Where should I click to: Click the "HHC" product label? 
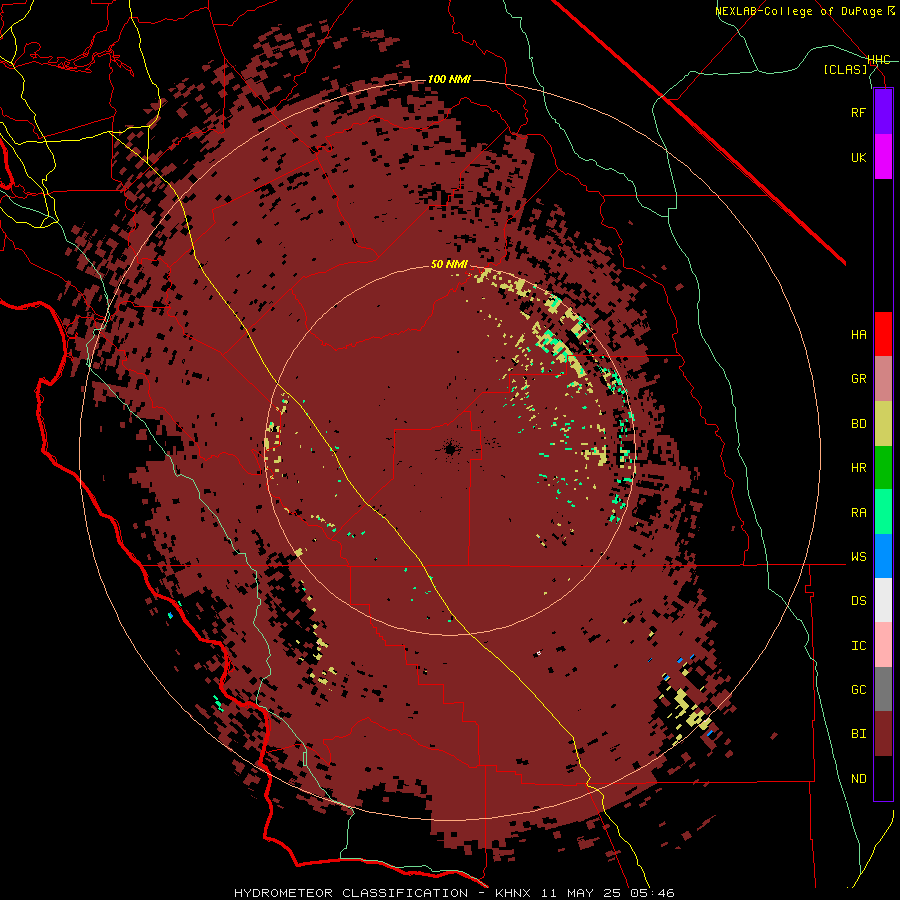point(879,60)
